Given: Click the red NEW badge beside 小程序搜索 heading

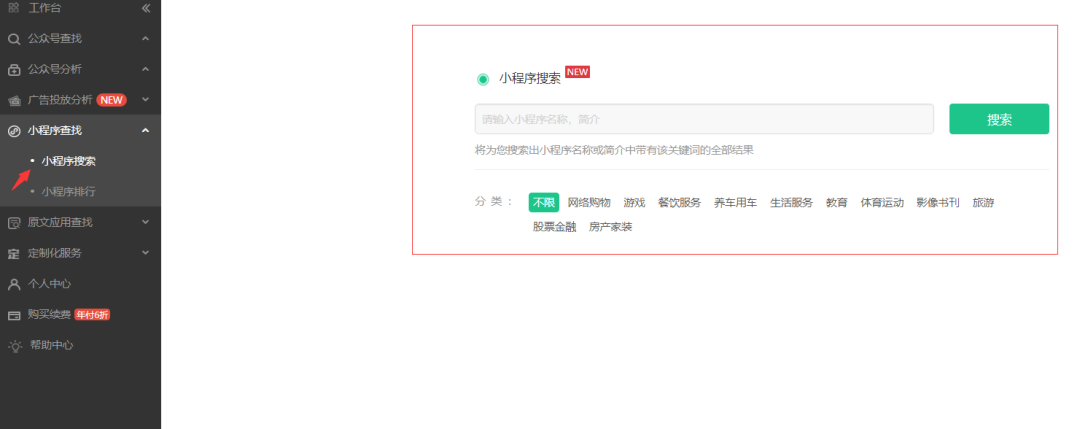Looking at the screenshot, I should (x=577, y=72).
